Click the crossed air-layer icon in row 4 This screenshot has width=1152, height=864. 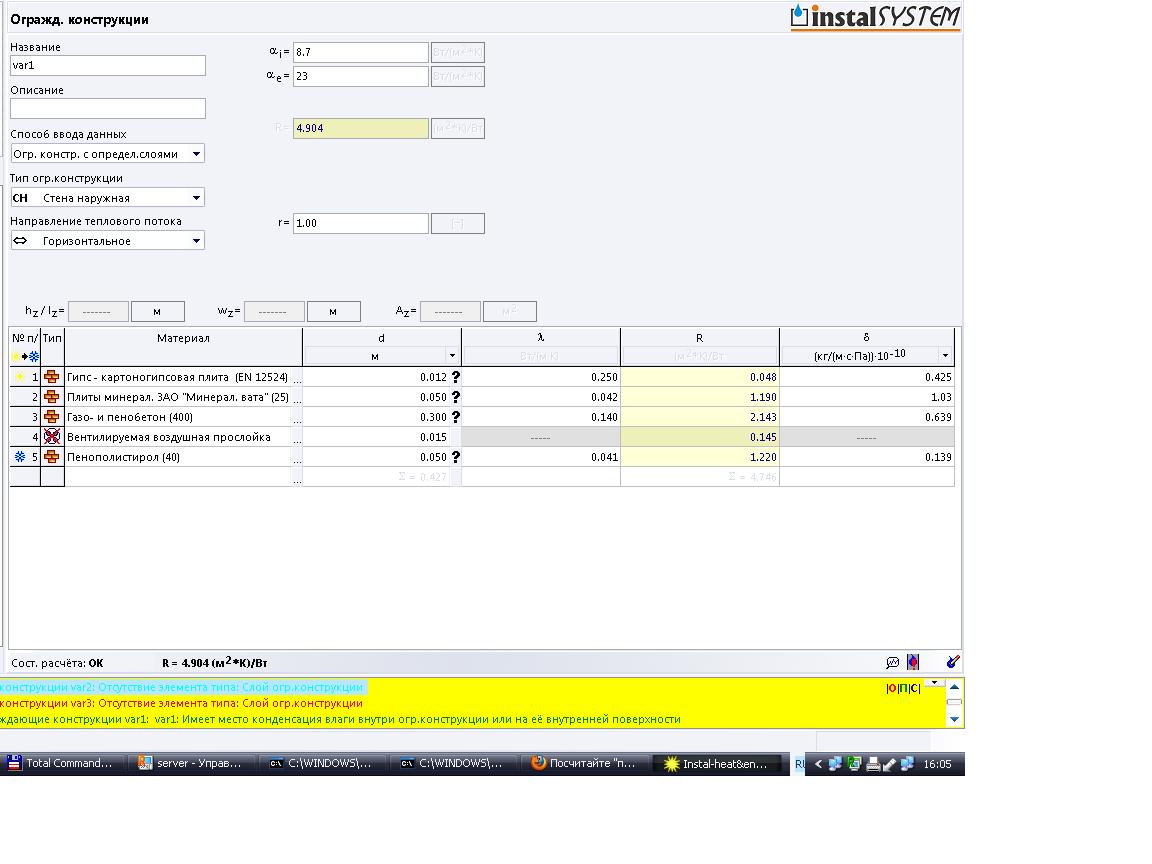pyautogui.click(x=51, y=436)
